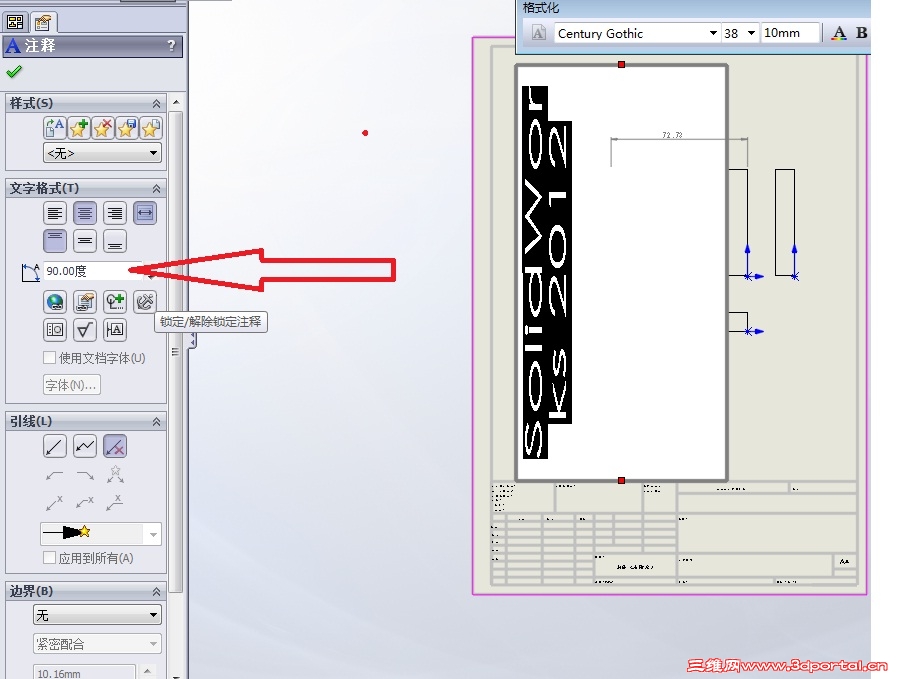Open the font size 38 dropdown
This screenshot has height=679, width=907.
click(x=751, y=34)
